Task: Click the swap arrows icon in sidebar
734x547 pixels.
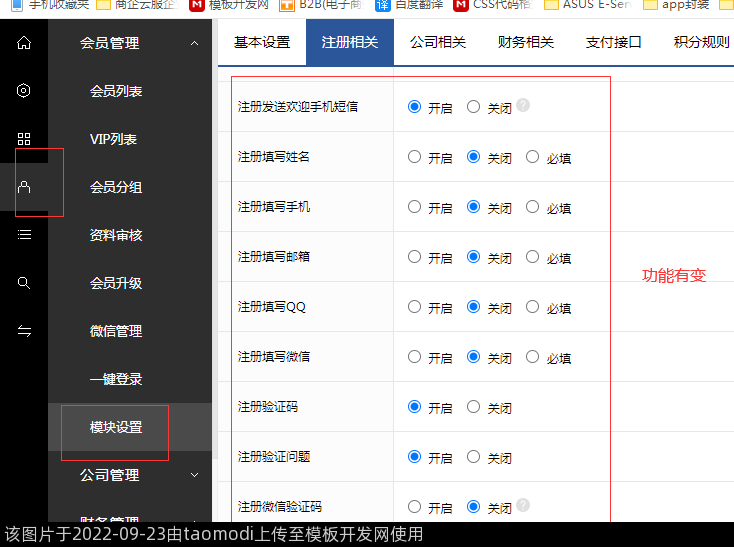Action: [x=24, y=331]
